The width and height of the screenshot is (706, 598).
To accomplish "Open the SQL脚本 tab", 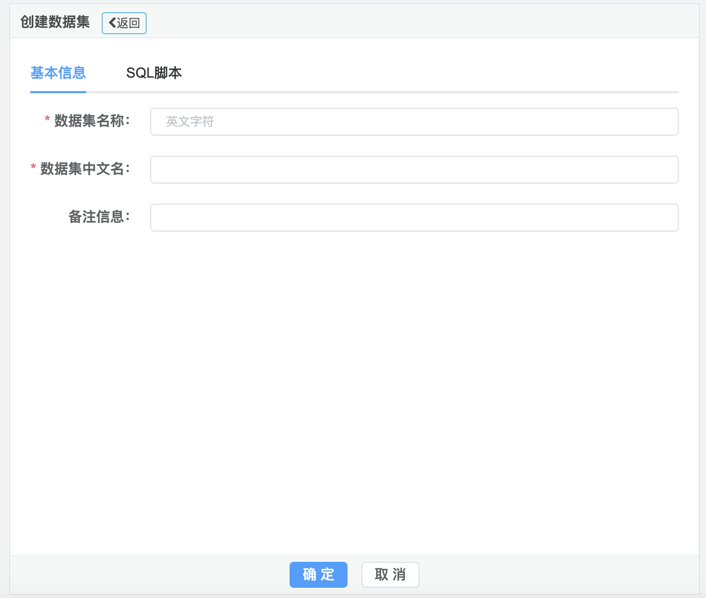I will (154, 73).
